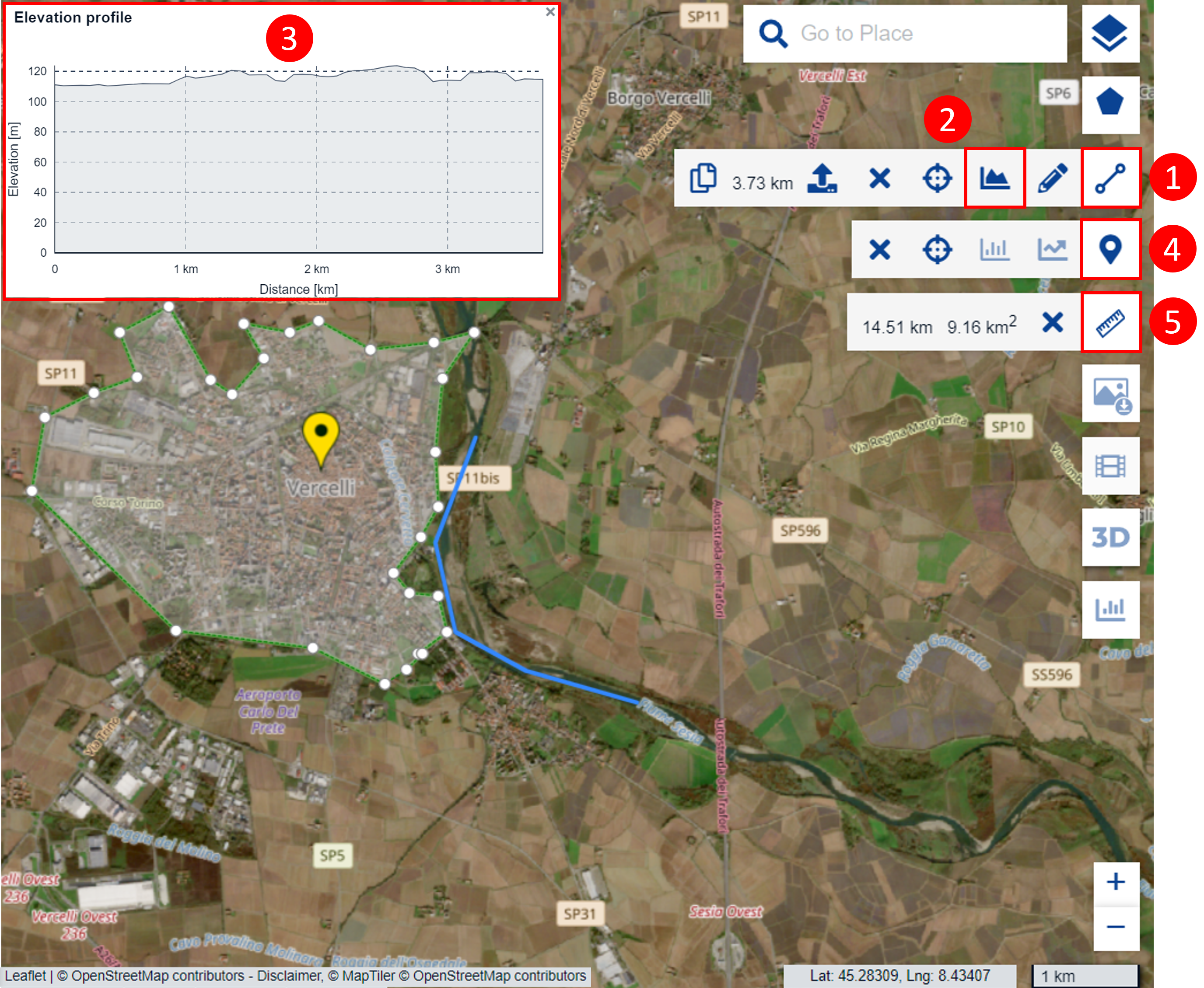This screenshot has height=988, width=1204.
Task: Open marker time series chart
Action: 1051,249
